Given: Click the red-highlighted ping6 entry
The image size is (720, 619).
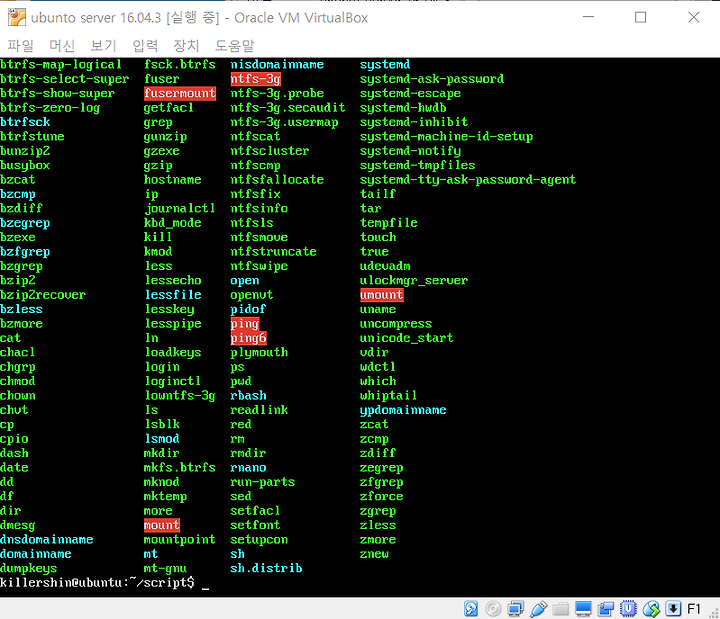Looking at the screenshot, I should coord(248,338).
